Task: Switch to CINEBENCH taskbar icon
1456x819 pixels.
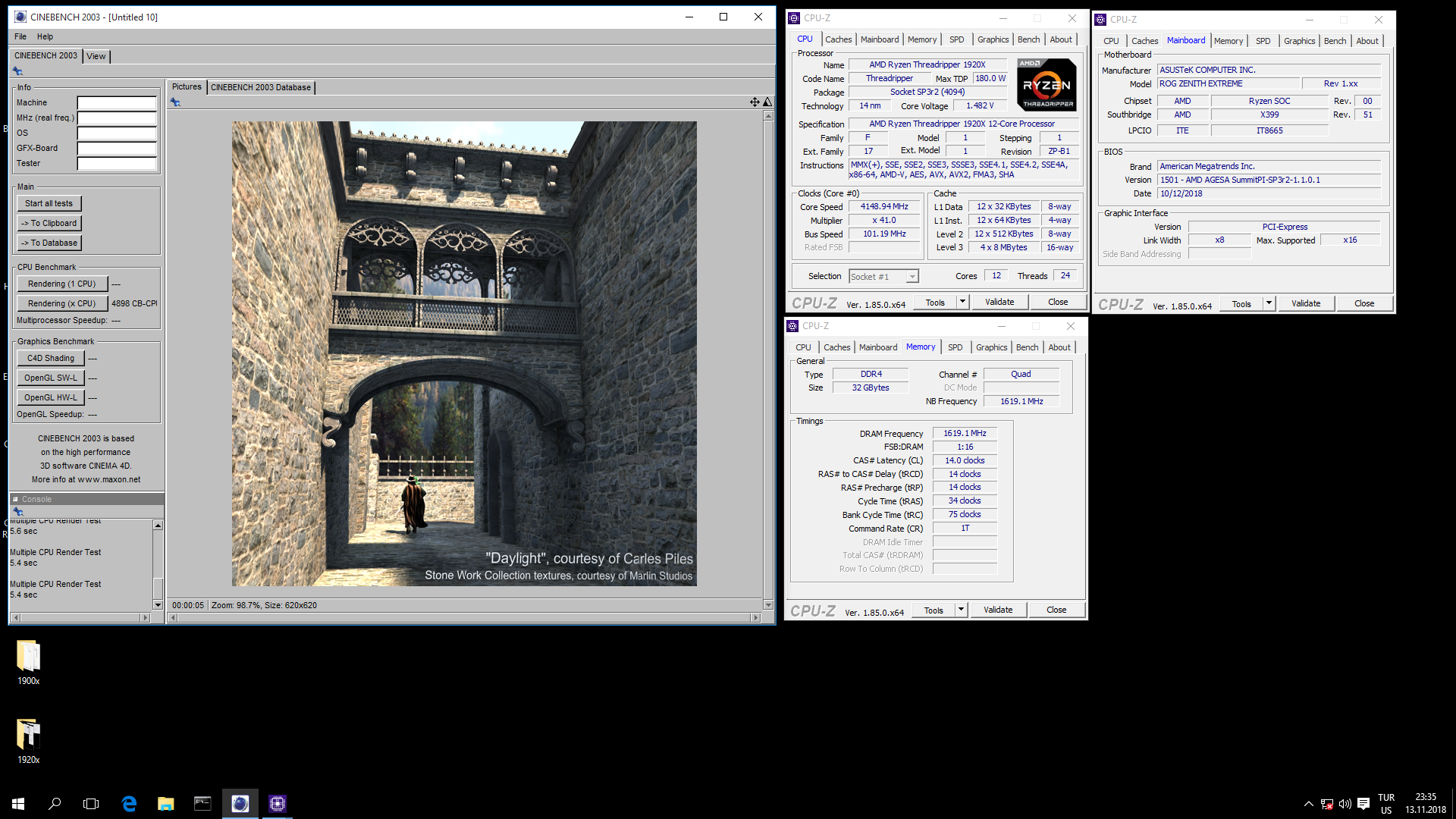Action: [240, 804]
